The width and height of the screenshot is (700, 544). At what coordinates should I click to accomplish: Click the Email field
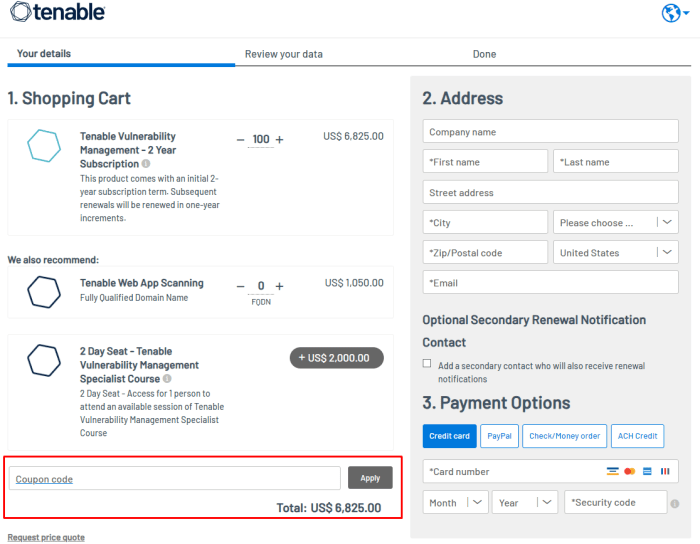click(550, 282)
